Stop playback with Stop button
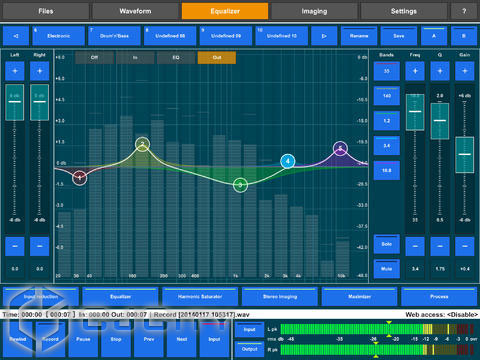480x360 pixels. click(116, 339)
